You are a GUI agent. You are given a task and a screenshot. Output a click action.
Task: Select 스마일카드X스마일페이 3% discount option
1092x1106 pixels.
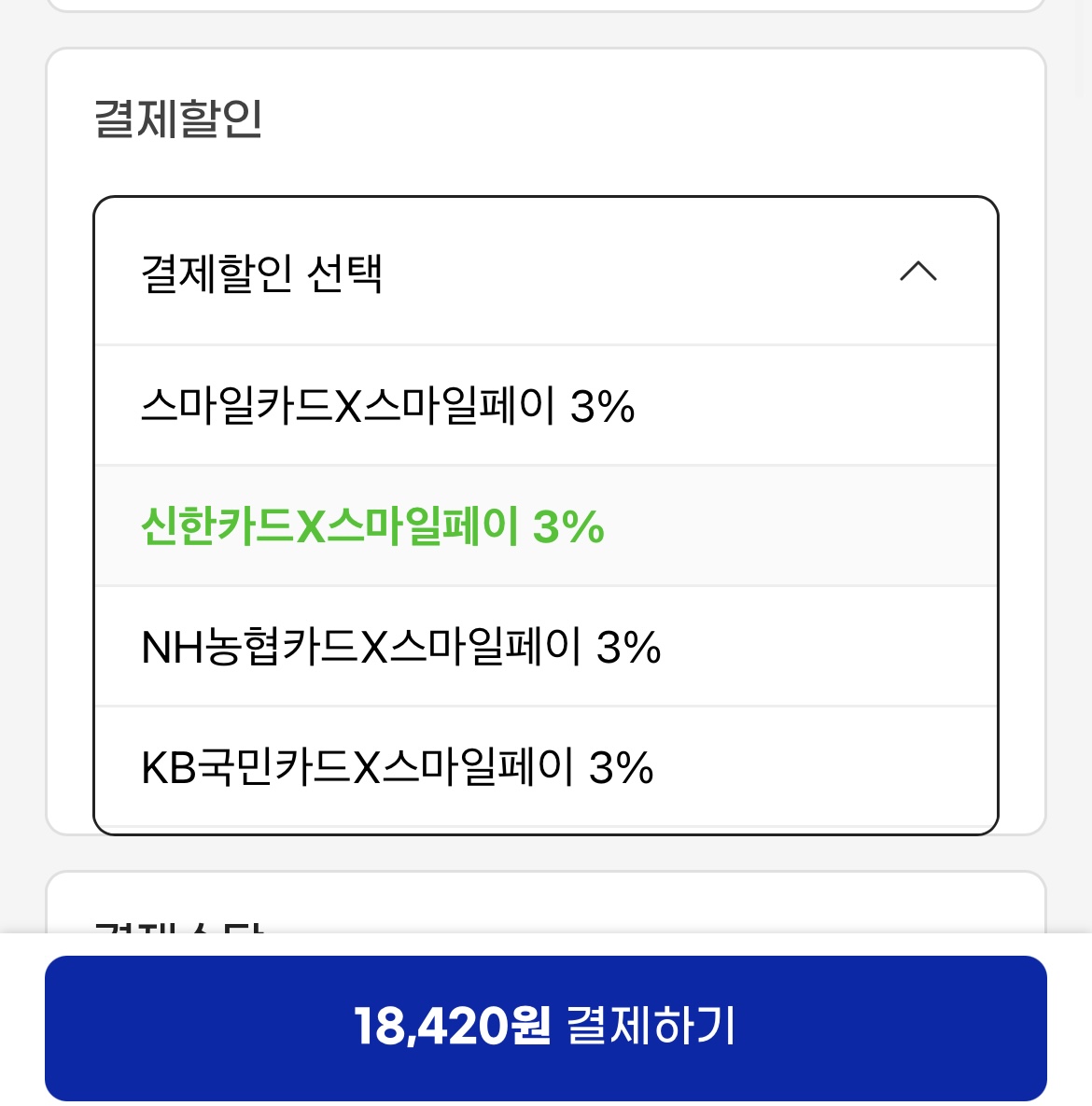387,406
